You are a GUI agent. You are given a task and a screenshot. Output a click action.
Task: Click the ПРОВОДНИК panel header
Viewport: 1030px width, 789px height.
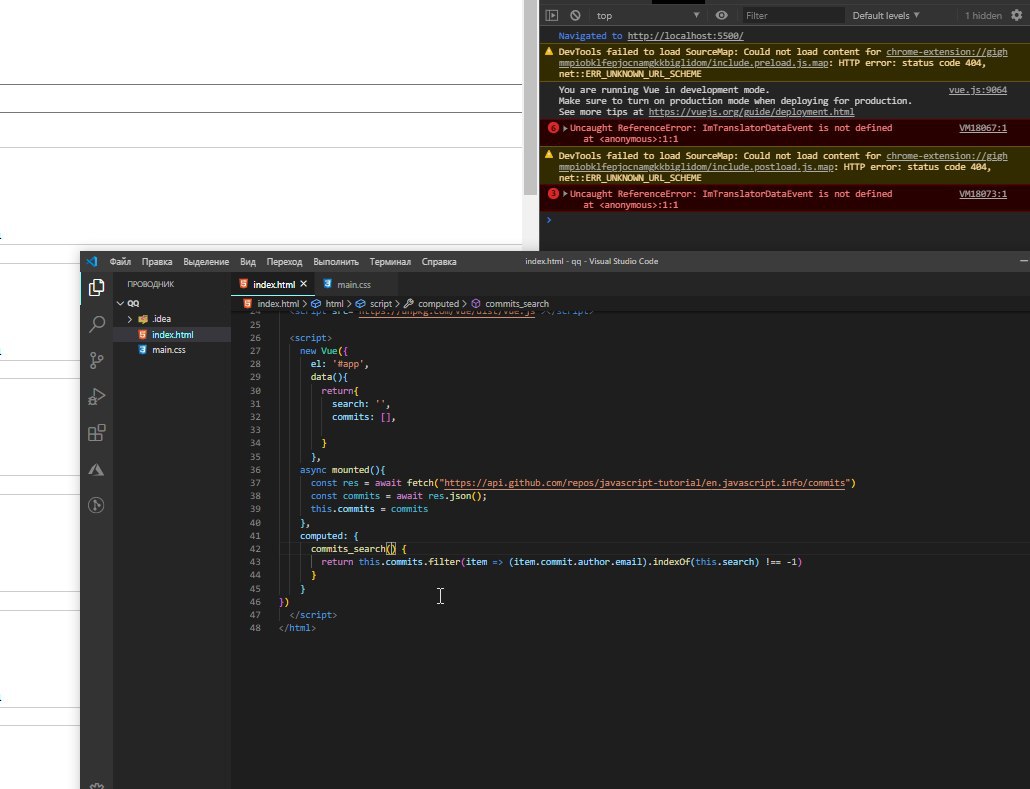(150, 284)
